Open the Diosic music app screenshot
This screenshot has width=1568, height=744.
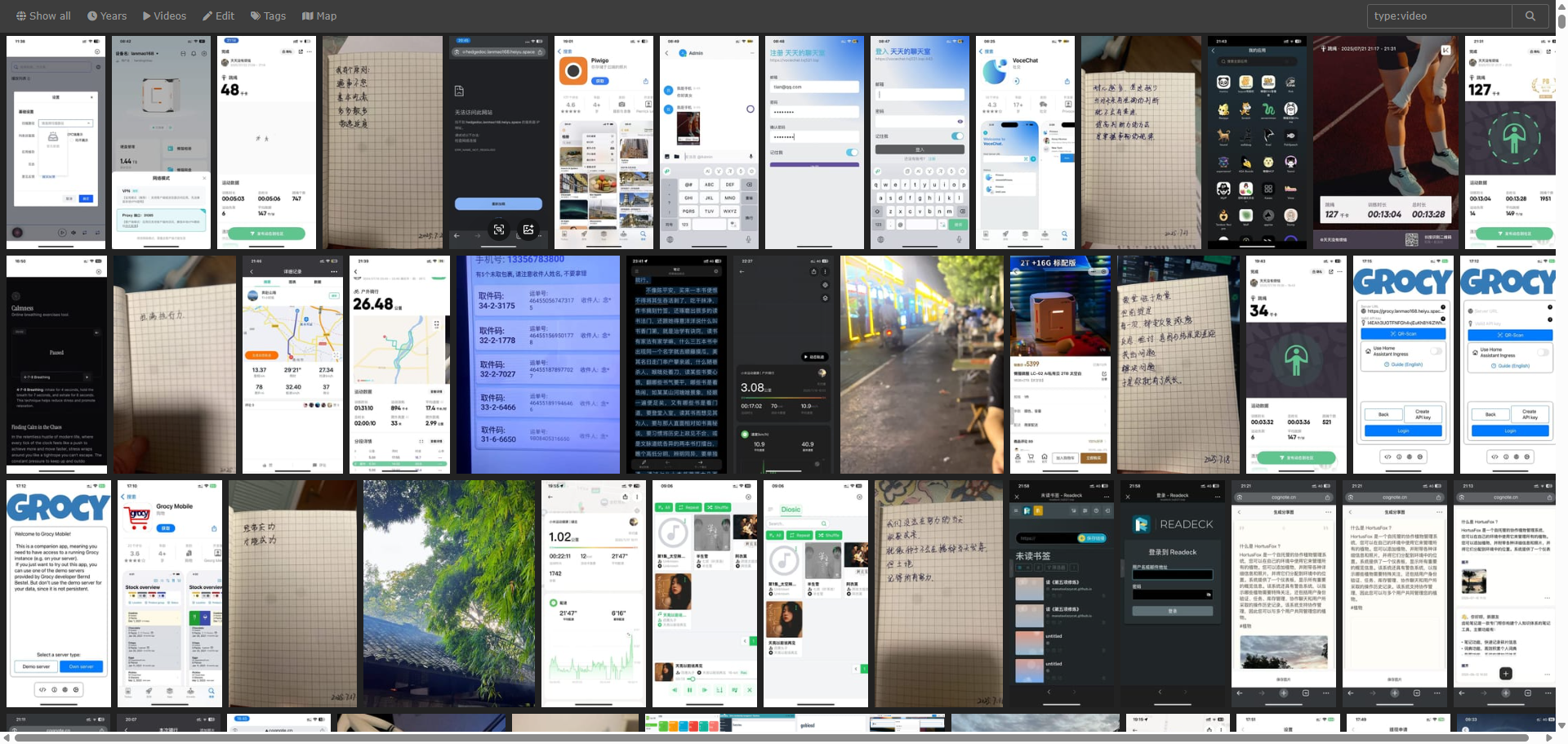coord(816,594)
